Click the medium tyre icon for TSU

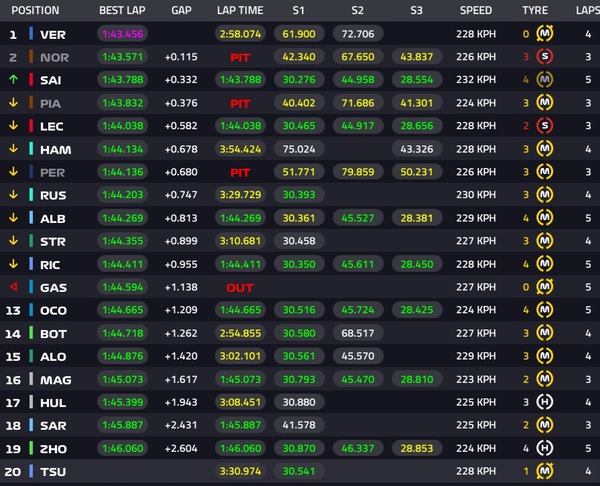(545, 471)
